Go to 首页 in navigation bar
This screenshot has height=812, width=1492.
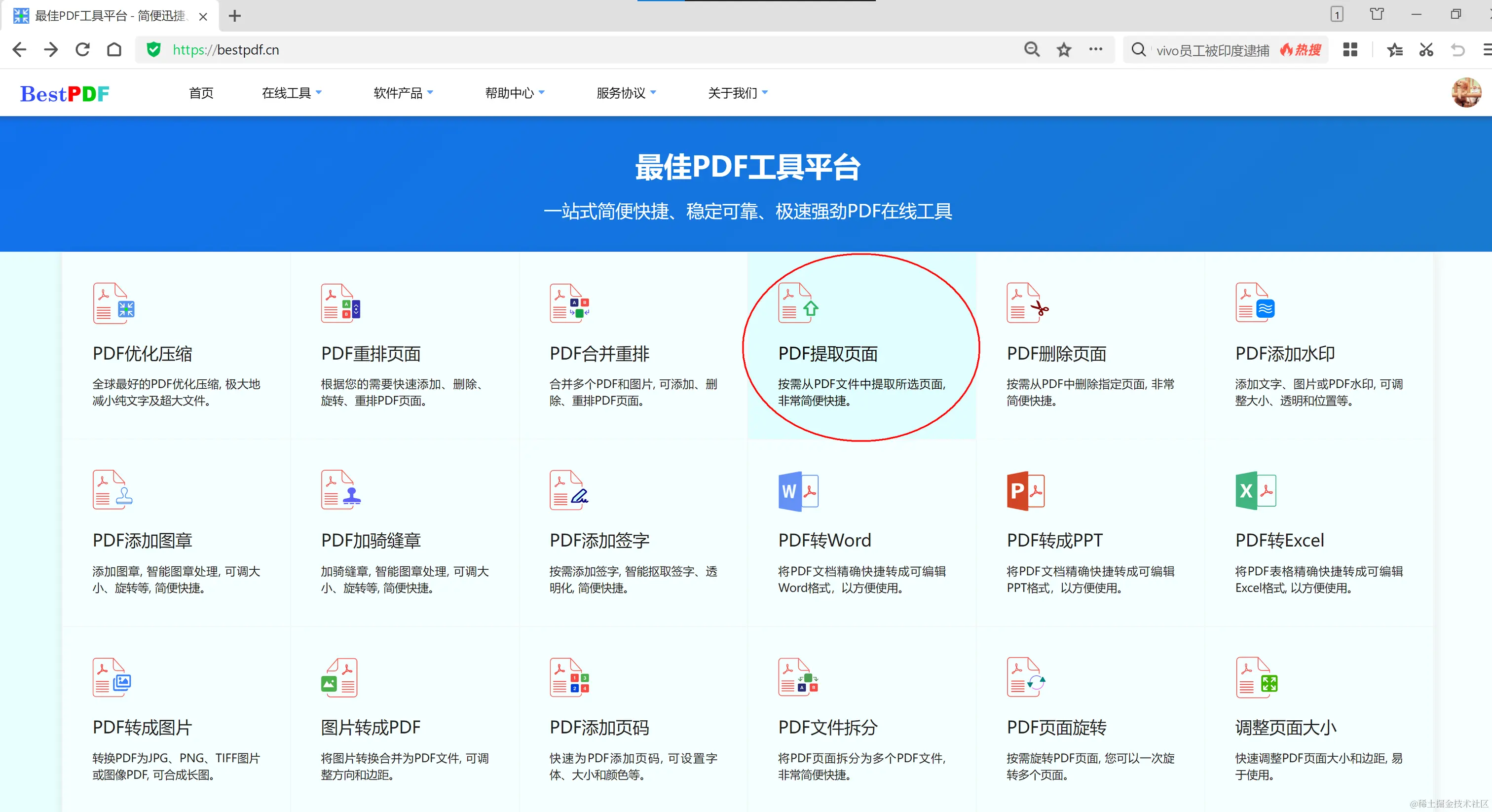click(201, 93)
